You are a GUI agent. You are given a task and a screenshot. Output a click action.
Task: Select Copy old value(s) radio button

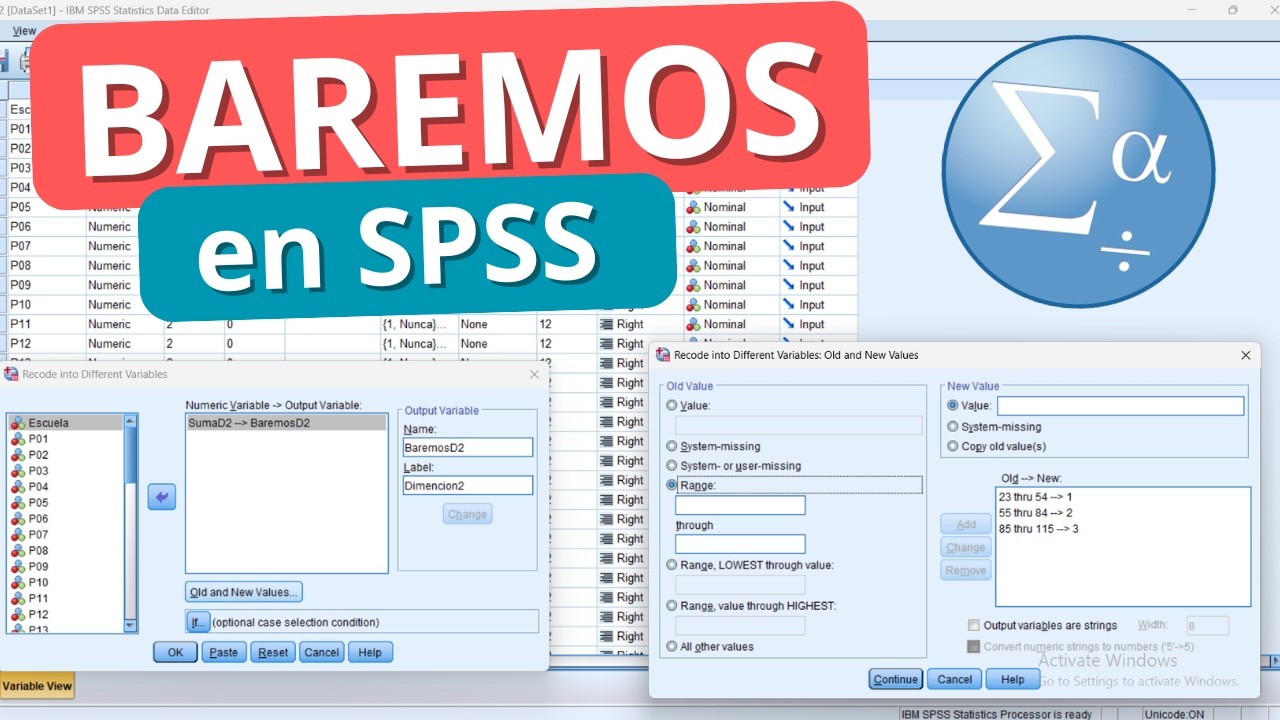click(x=953, y=447)
